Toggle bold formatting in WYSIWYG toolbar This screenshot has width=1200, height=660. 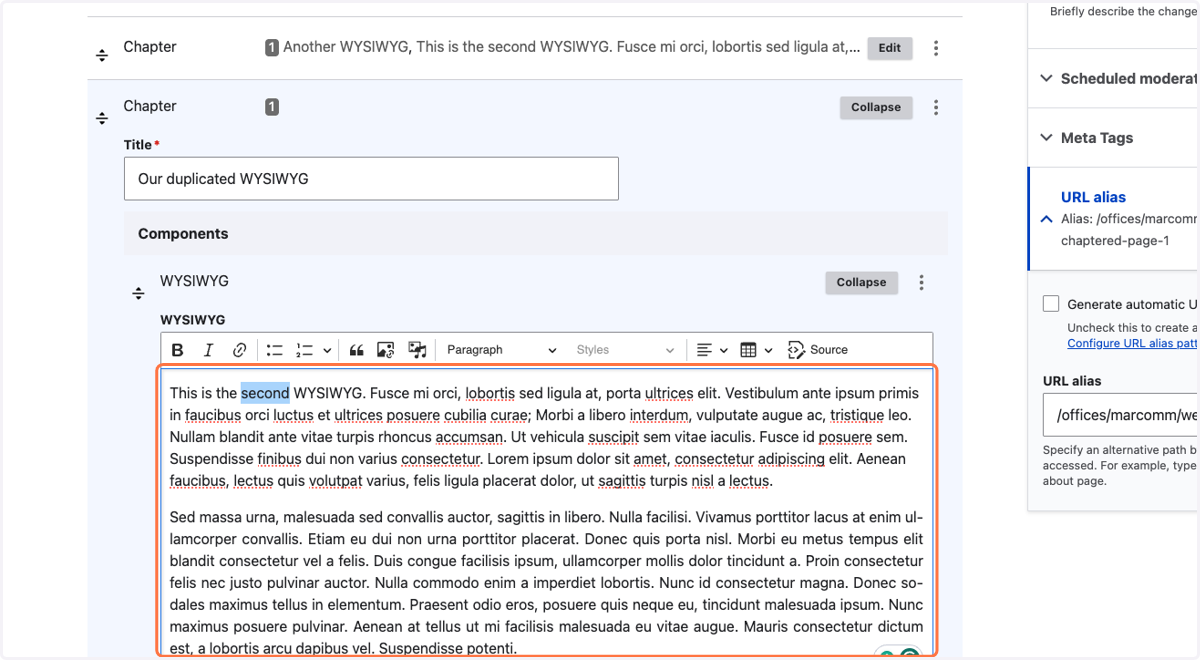pyautogui.click(x=178, y=350)
